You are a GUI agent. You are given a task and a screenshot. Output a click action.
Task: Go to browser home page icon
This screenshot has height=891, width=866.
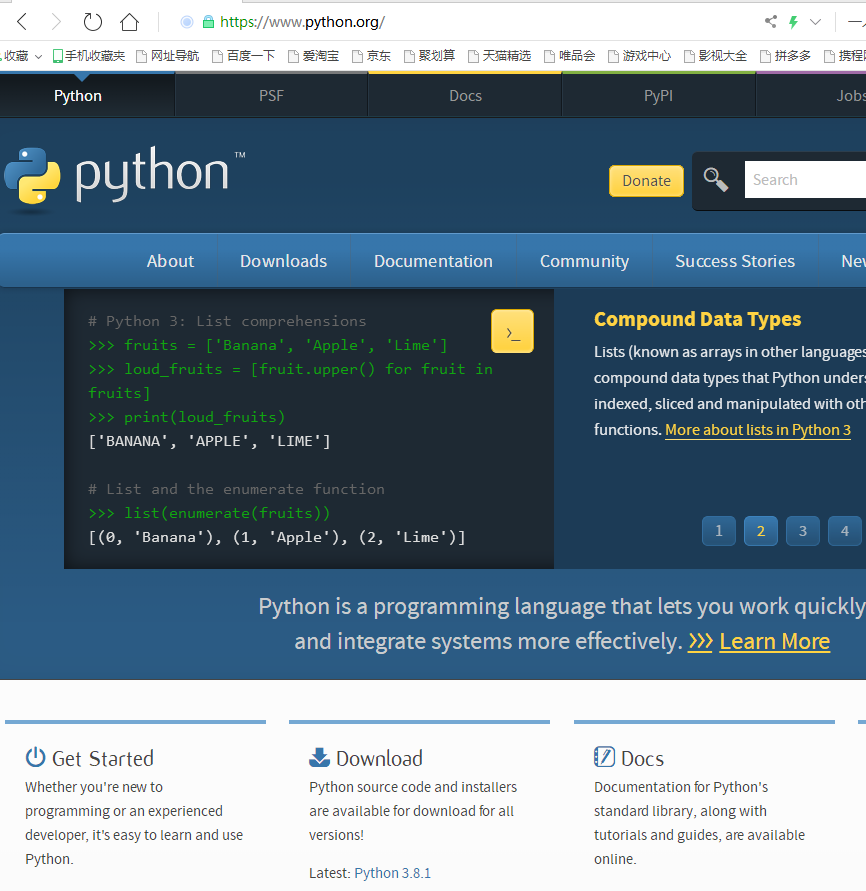click(130, 22)
